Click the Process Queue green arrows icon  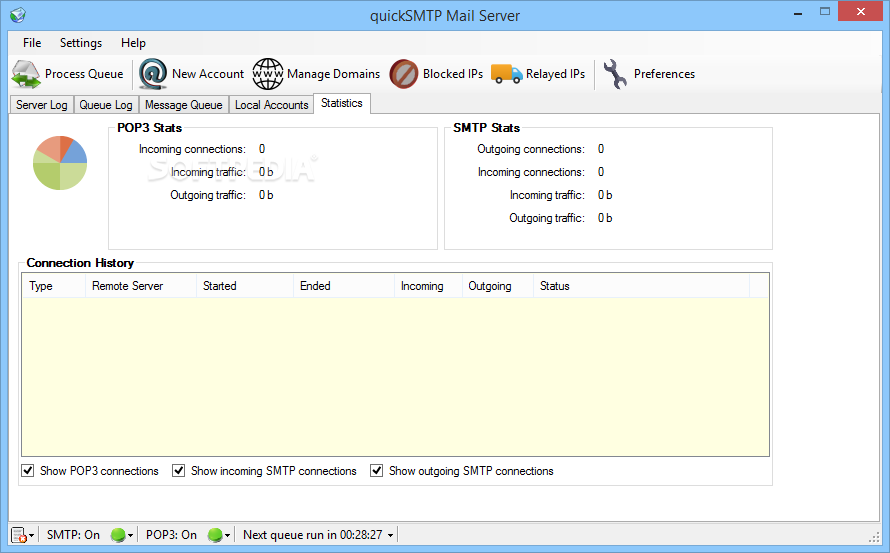[26, 74]
